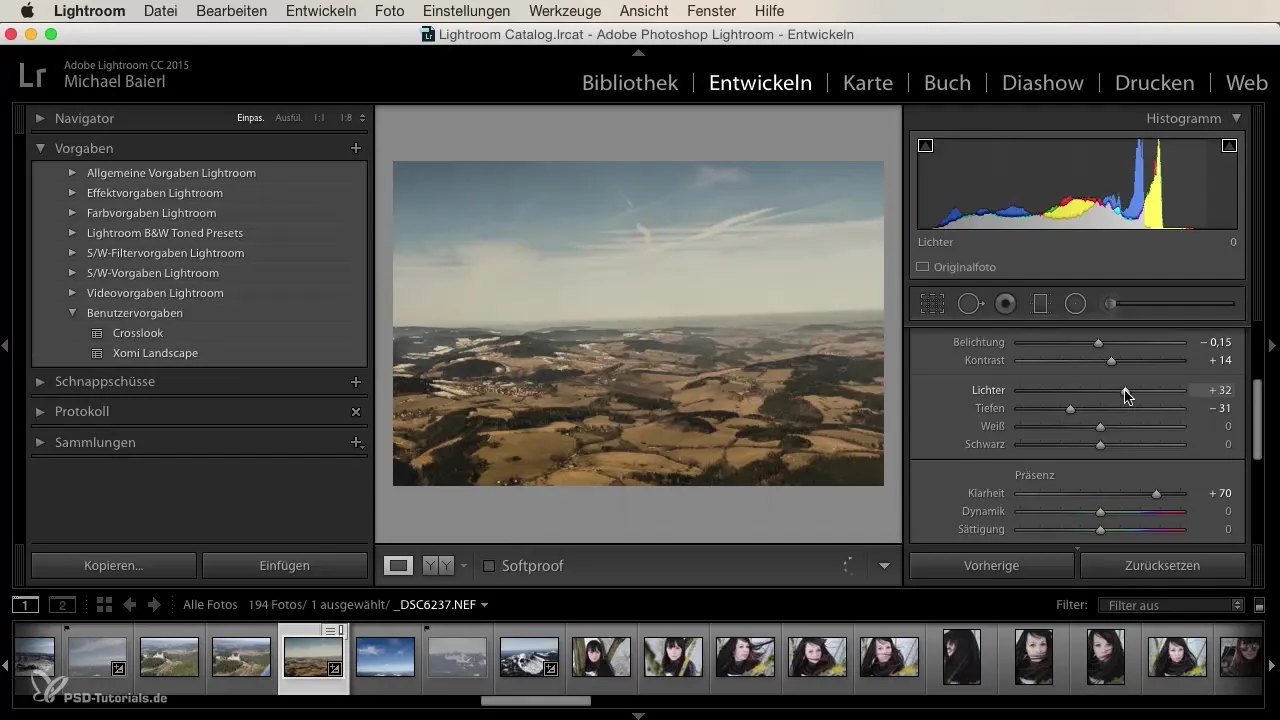Expand S/W-Filtervorgaben Lightroom folder
This screenshot has height=720, width=1280.
click(x=72, y=253)
